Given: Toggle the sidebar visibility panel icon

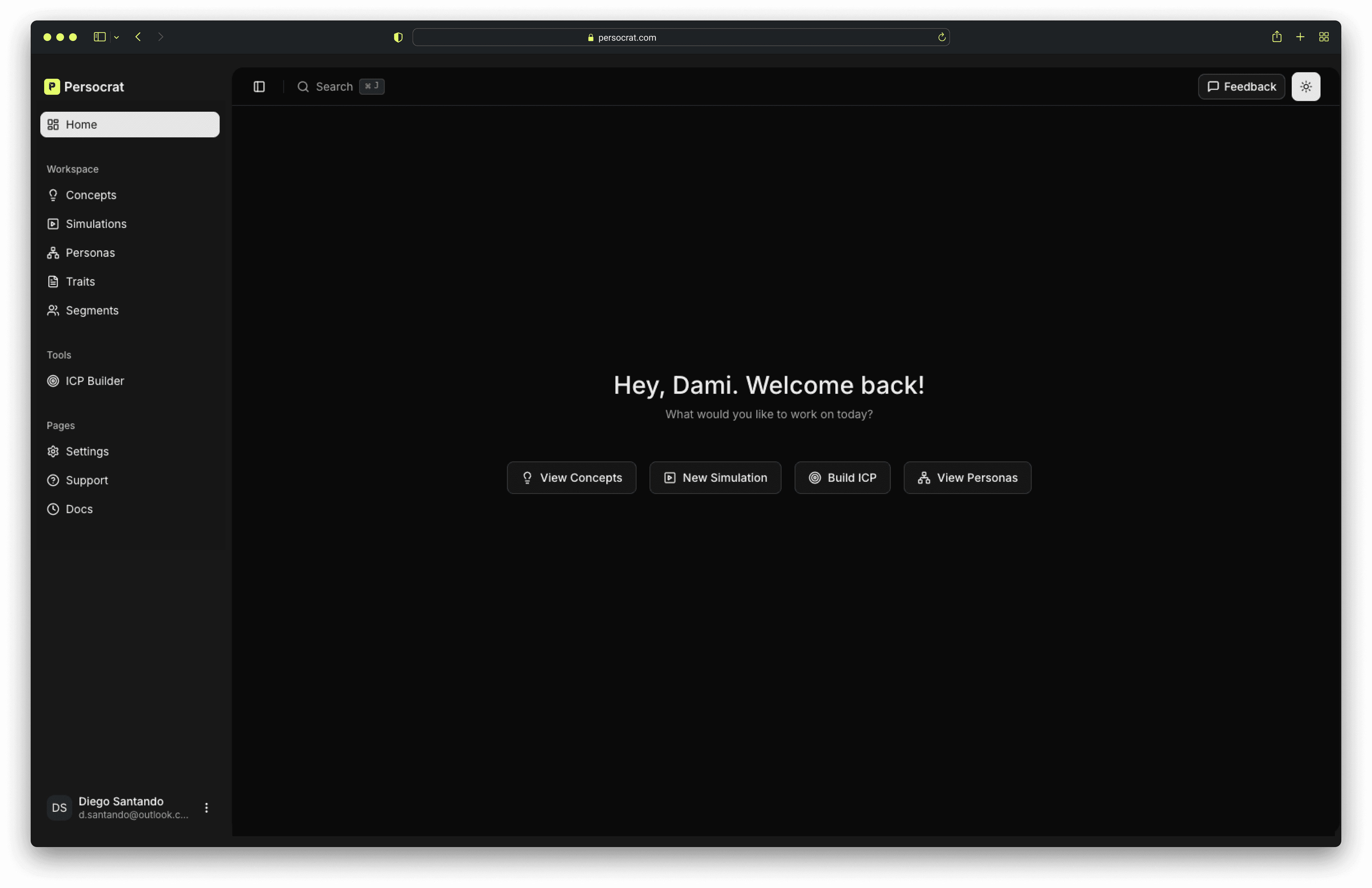Looking at the screenshot, I should 259,86.
